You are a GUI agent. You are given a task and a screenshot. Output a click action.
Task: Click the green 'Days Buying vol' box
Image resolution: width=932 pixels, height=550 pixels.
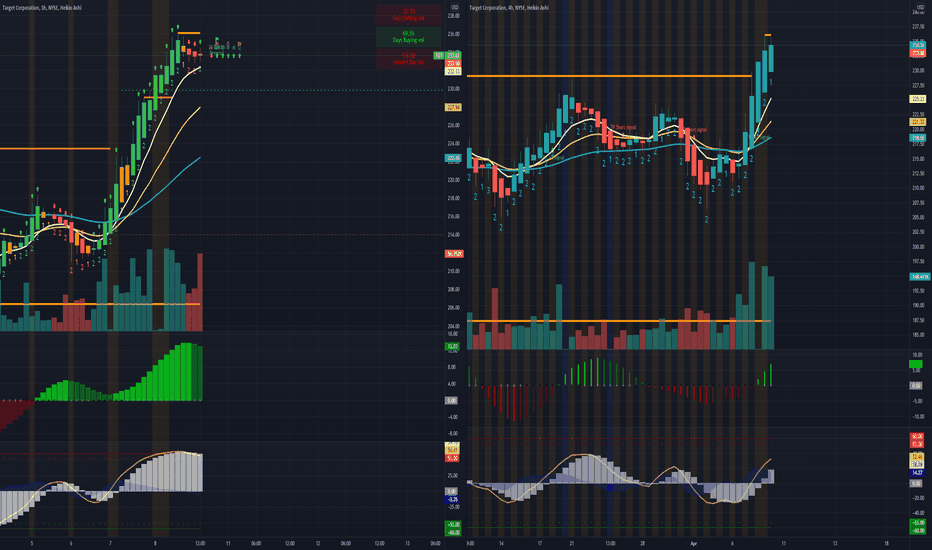pos(408,37)
